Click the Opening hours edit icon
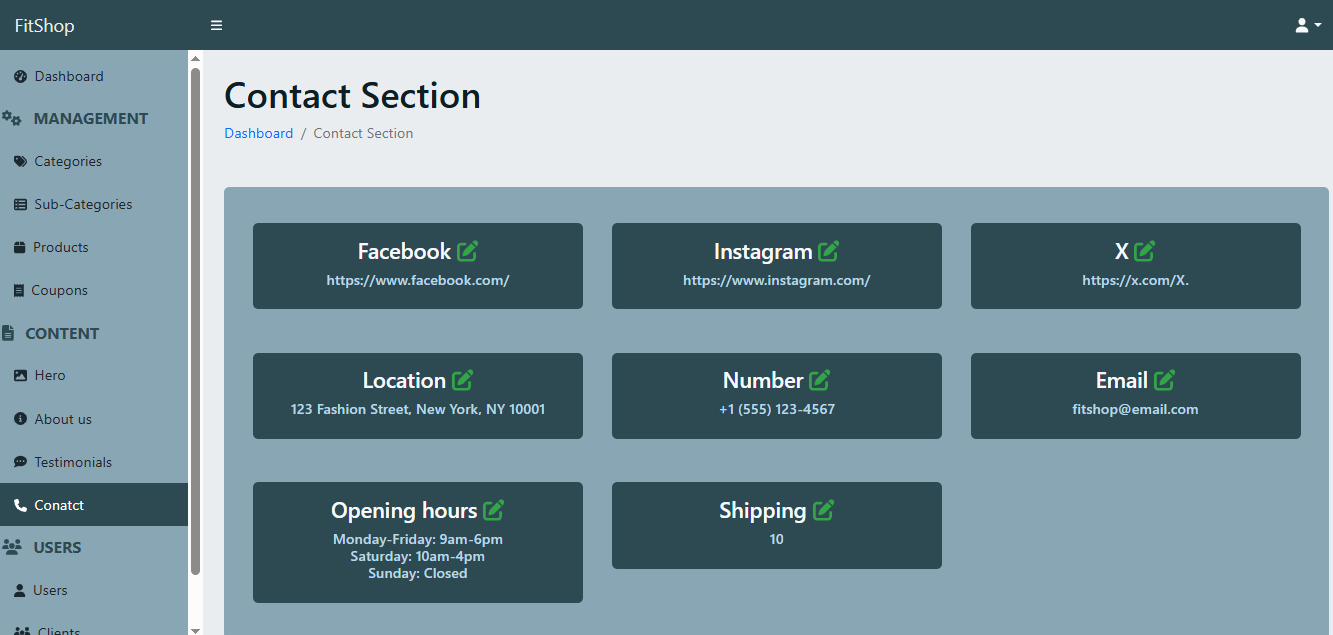1333x635 pixels. 493,510
